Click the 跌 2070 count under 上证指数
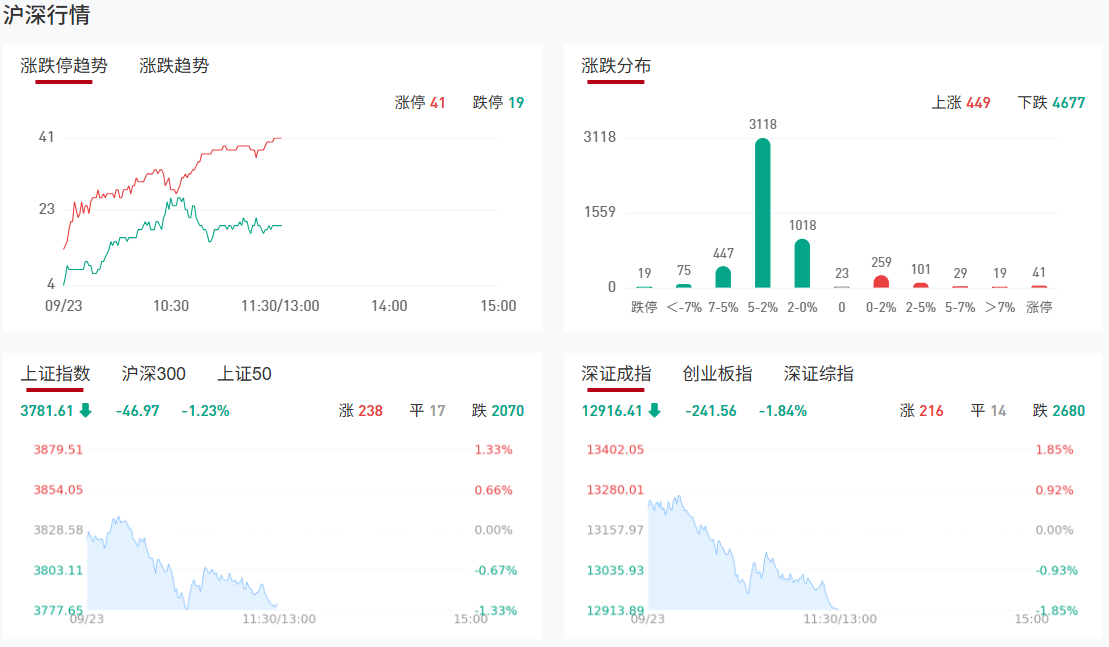Image resolution: width=1109 pixels, height=647 pixels. pyautogui.click(x=497, y=410)
